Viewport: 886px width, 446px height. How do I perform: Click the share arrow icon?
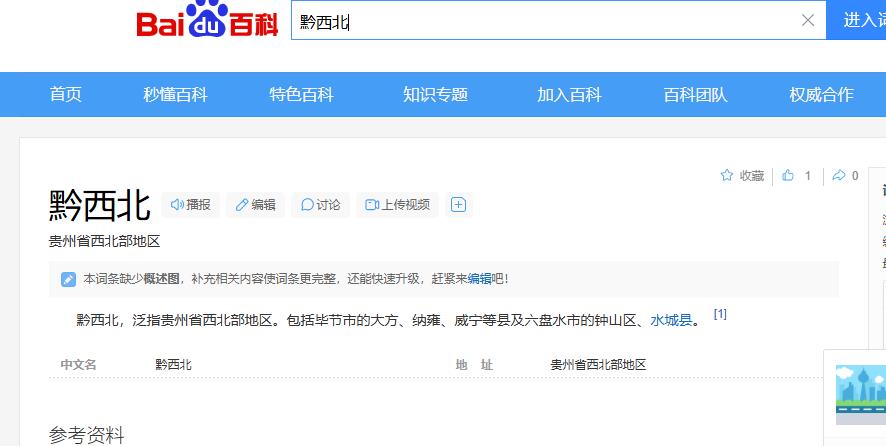click(838, 176)
